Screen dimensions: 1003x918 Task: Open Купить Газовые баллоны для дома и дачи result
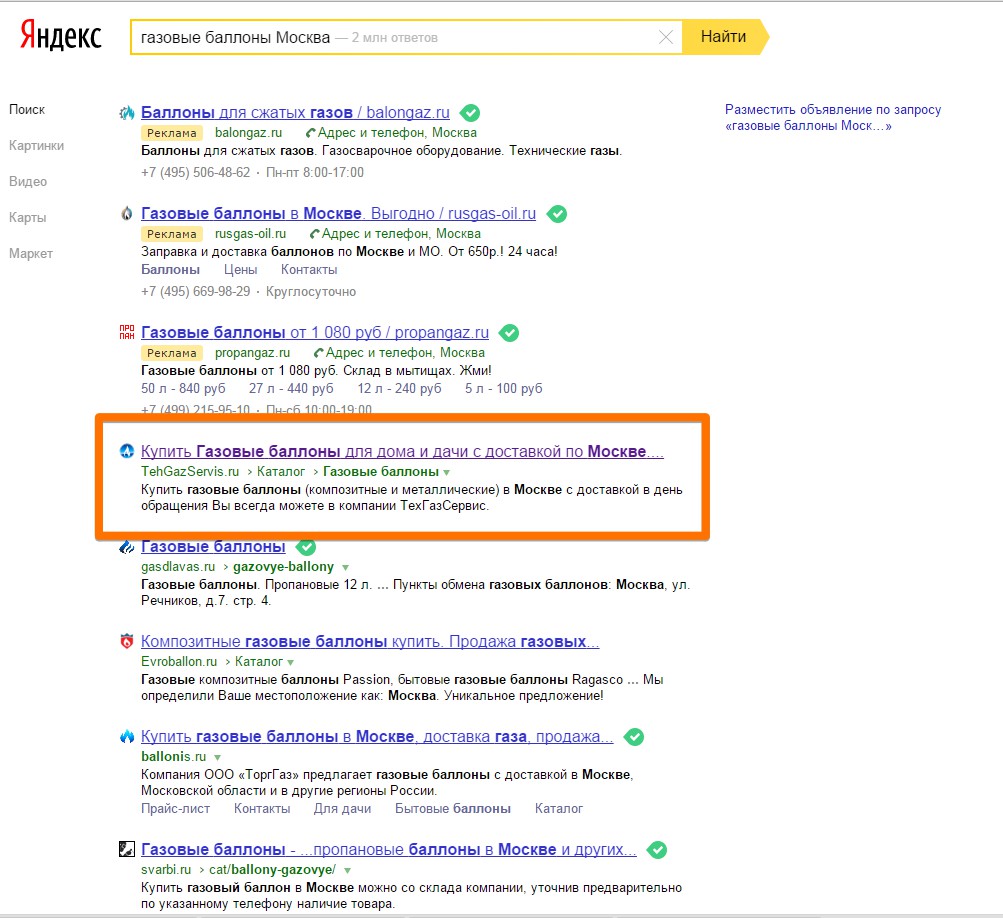tap(402, 452)
